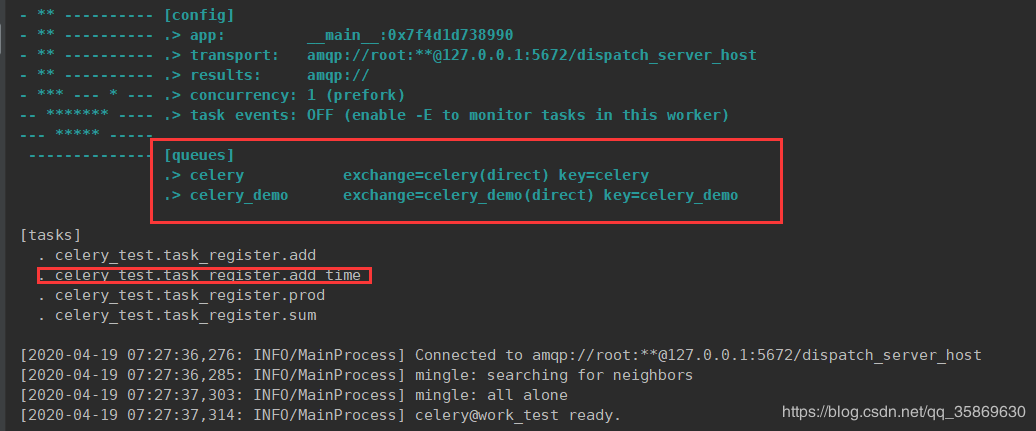Viewport: 1036px width, 431px height.
Task: Click the results amqp:// value
Action: 338,75
